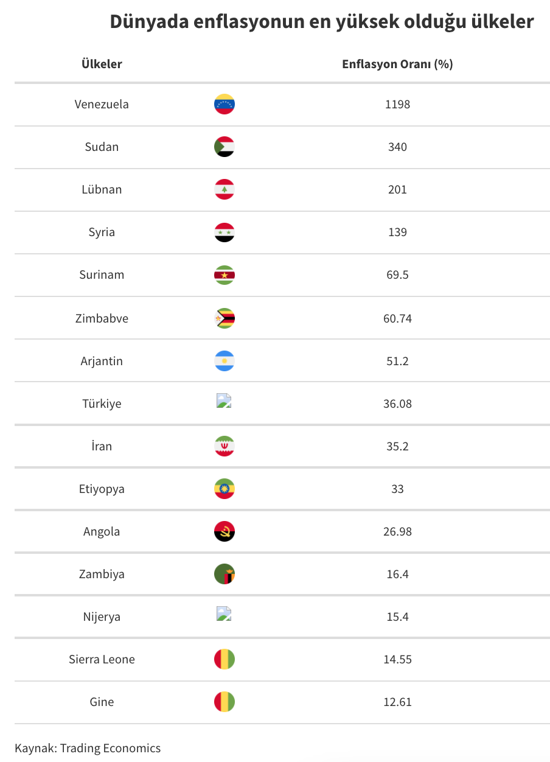Viewport: 550px width, 762px height.
Task: Select the Sierra Leone flag icon
Action: (x=224, y=659)
